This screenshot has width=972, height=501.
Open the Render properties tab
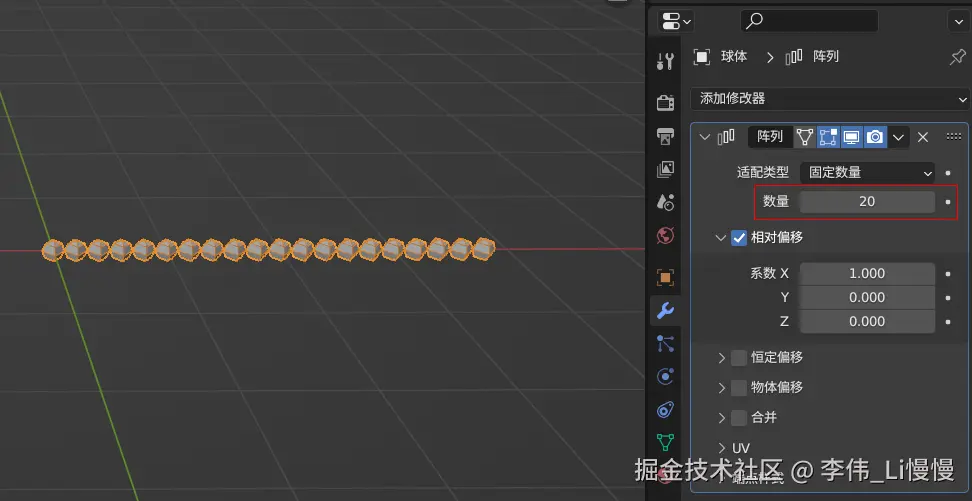point(665,102)
